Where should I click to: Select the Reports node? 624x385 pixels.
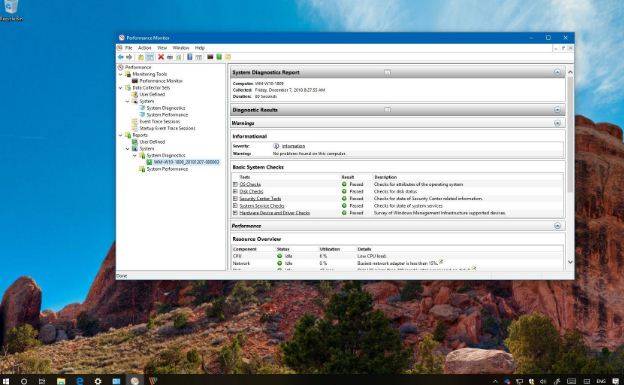[140, 135]
